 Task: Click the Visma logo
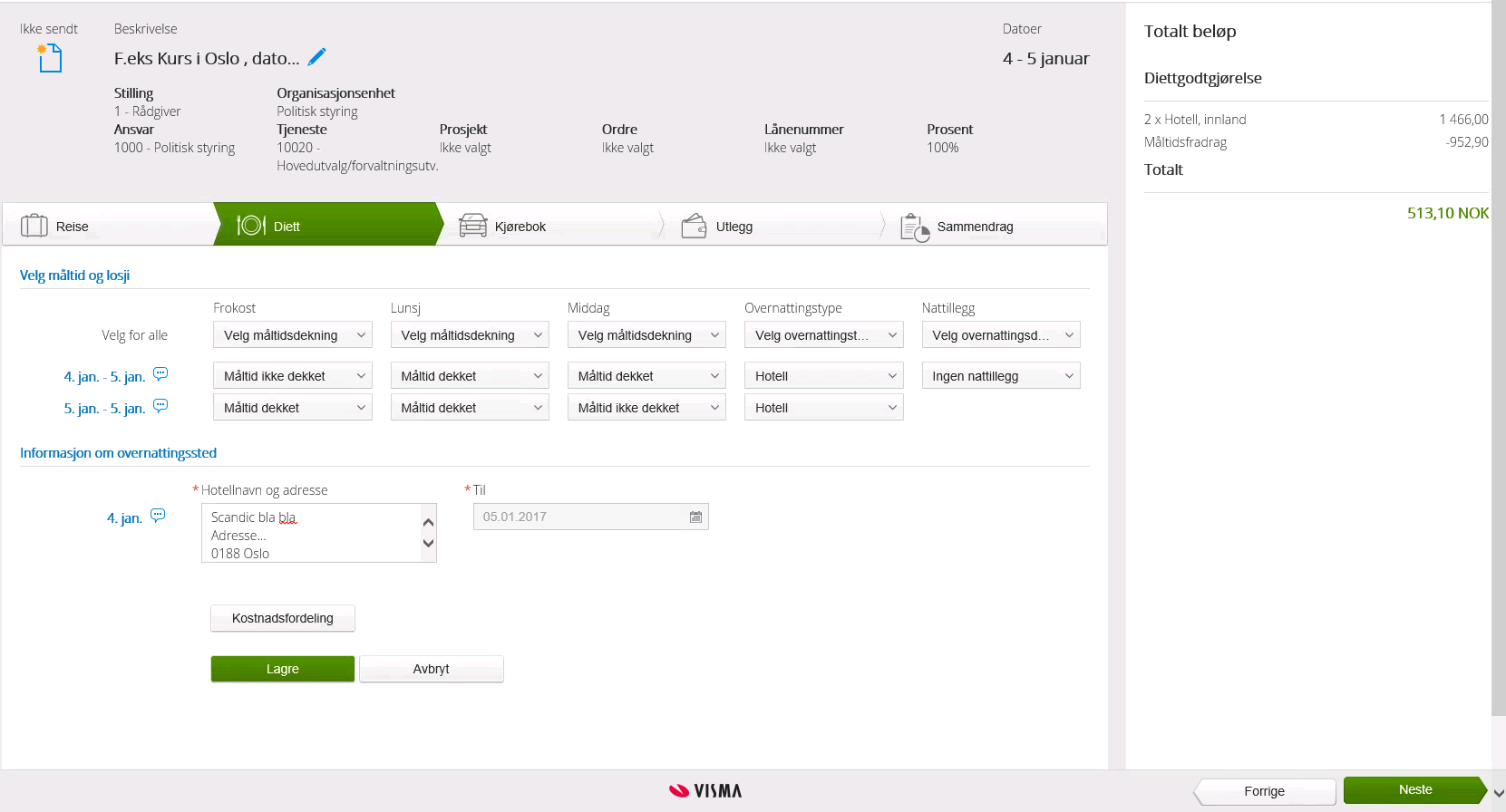coord(705,791)
